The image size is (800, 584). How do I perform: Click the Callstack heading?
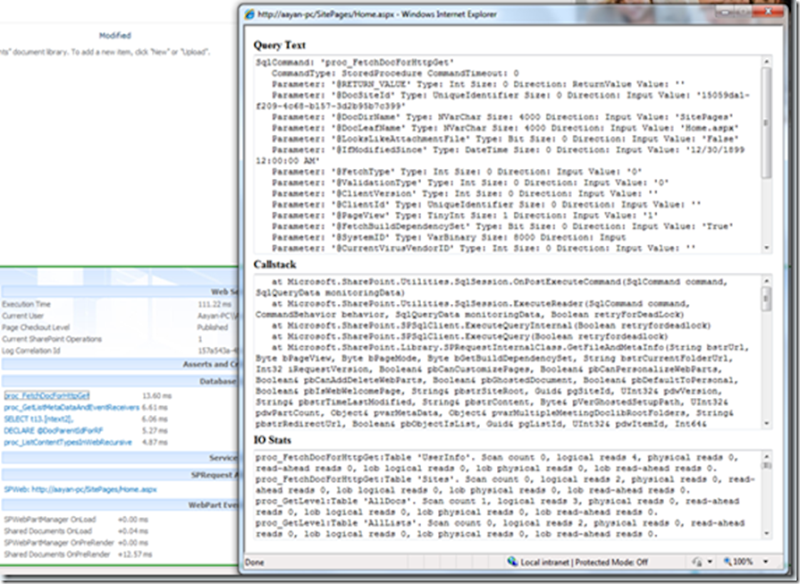(274, 264)
